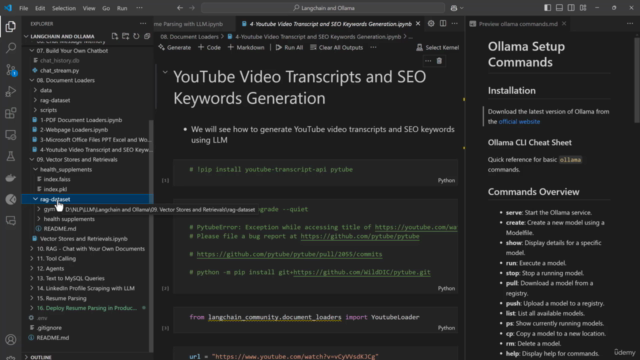Open the Docker view icon
The height and width of the screenshot is (360, 640).
(11, 178)
